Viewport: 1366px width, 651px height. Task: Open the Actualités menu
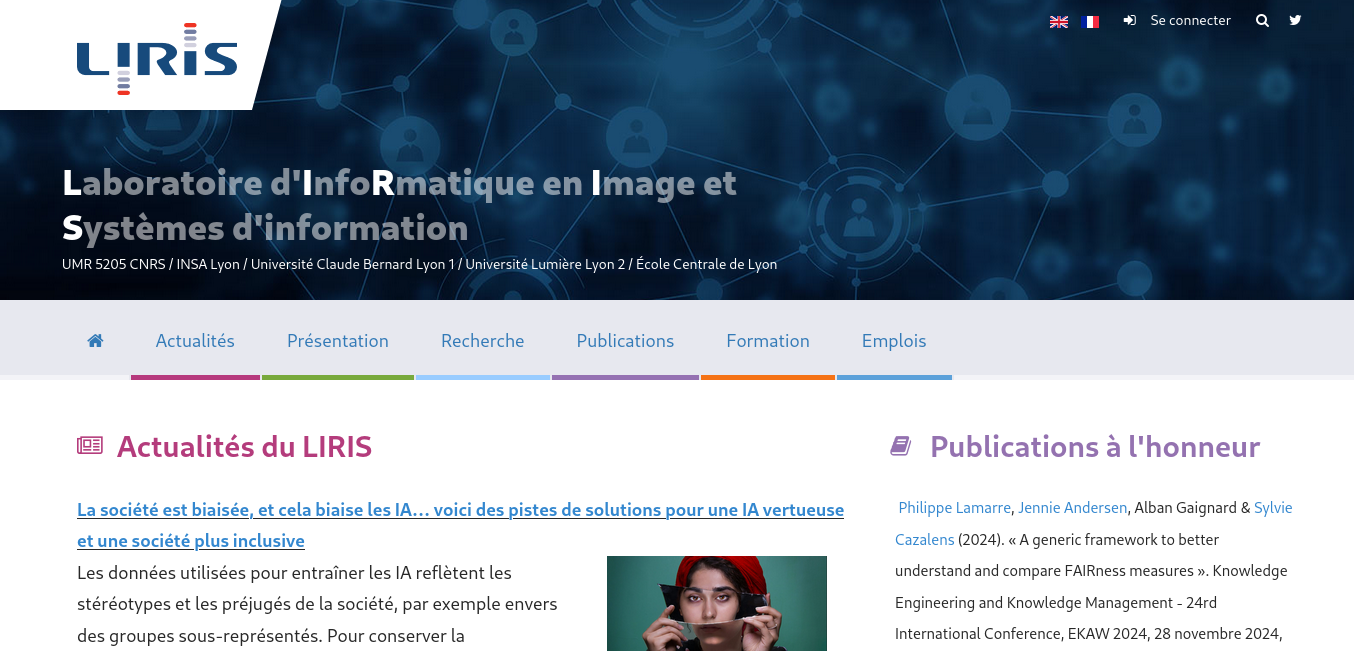pos(195,341)
